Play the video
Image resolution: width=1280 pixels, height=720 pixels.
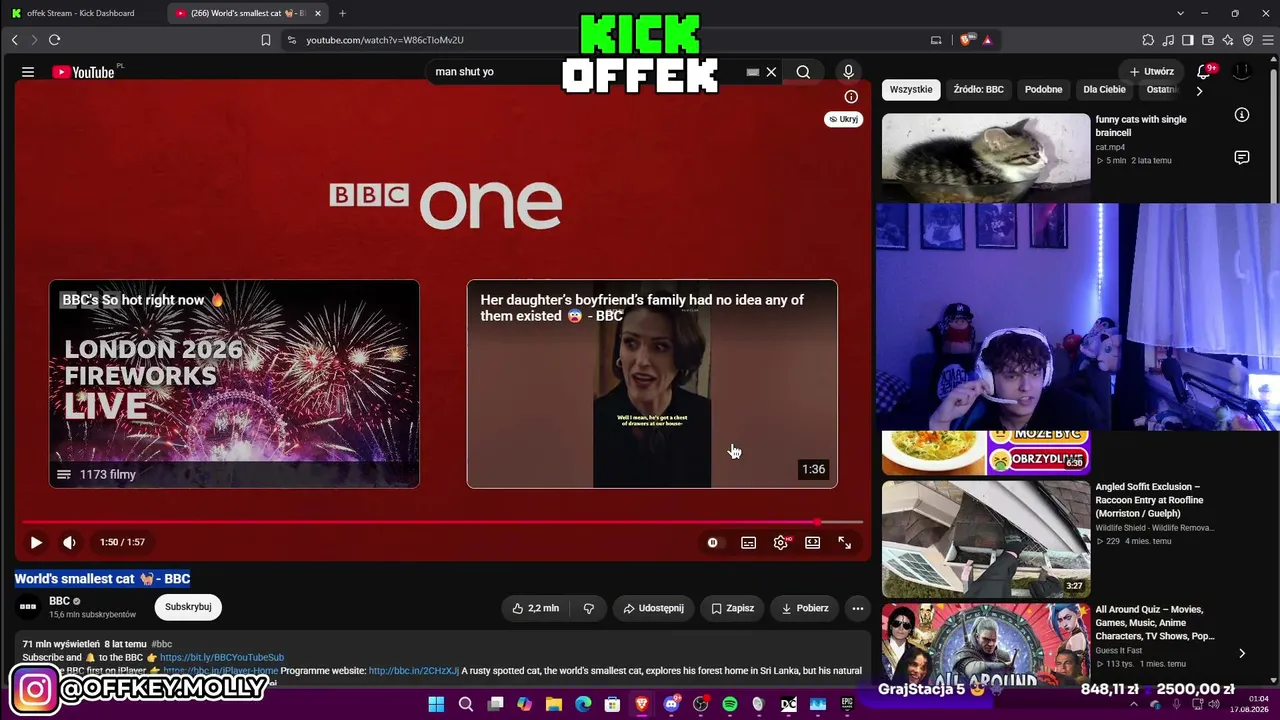(x=36, y=542)
